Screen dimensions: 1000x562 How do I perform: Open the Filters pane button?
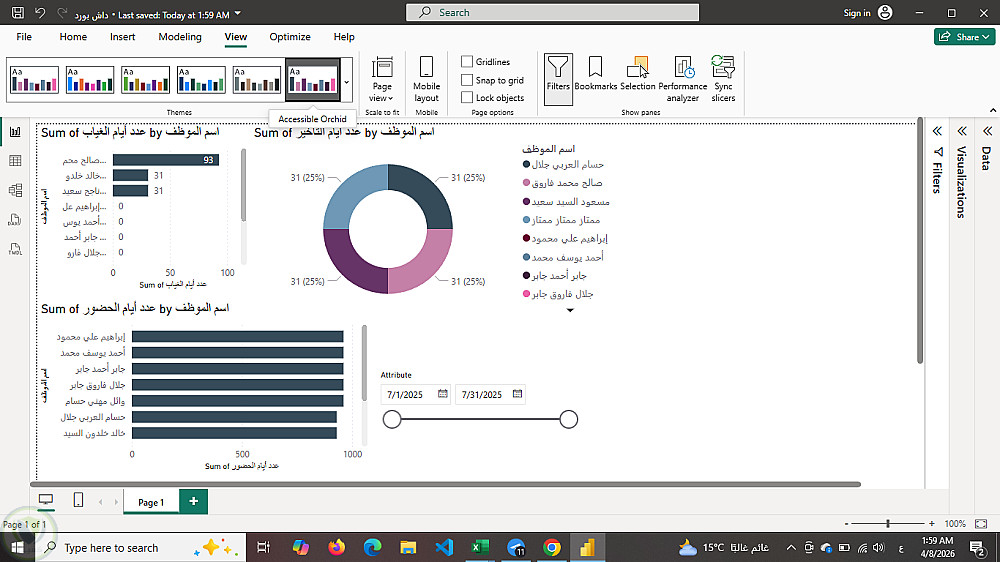(558, 79)
